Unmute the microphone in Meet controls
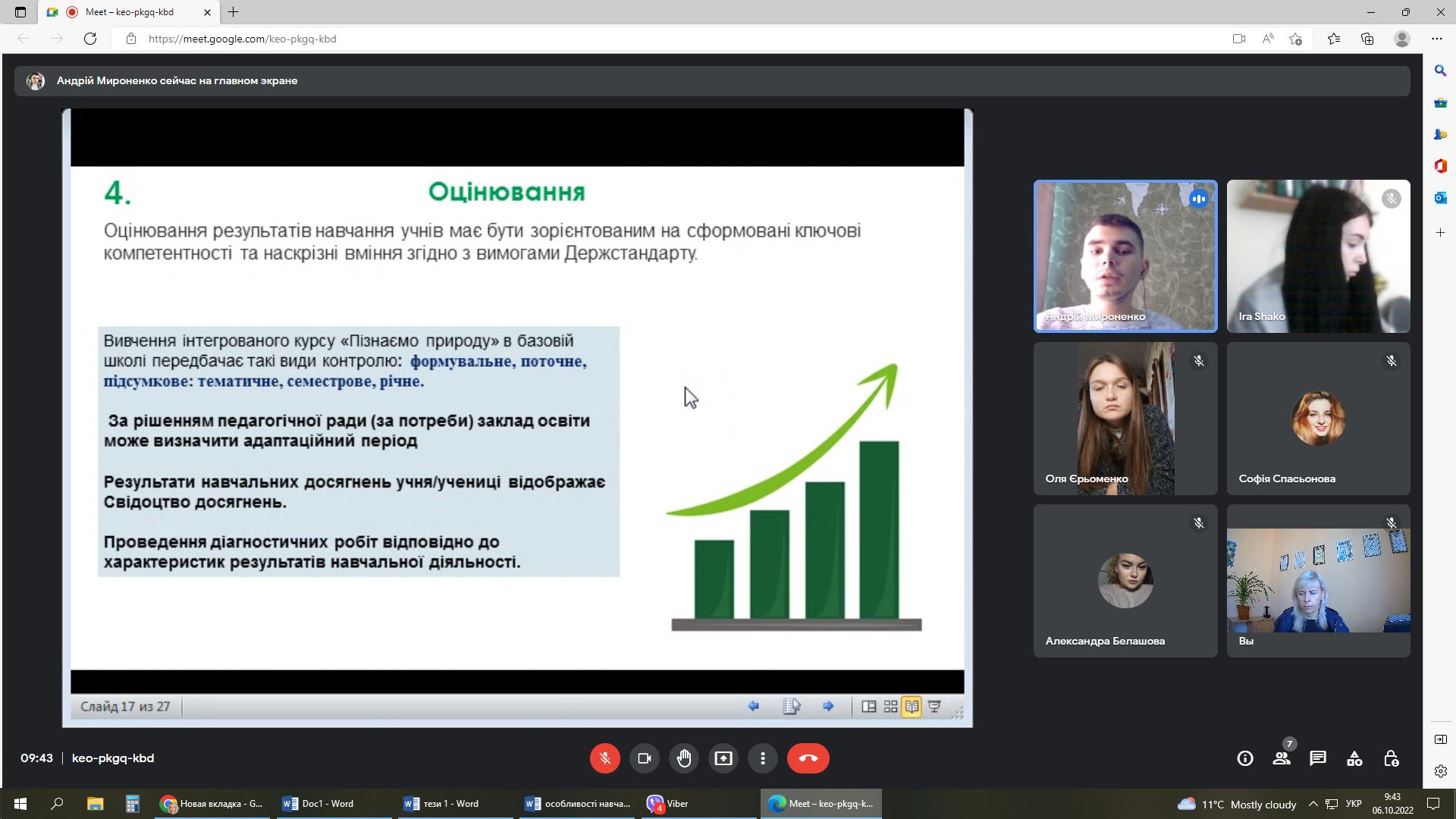 pyautogui.click(x=604, y=758)
